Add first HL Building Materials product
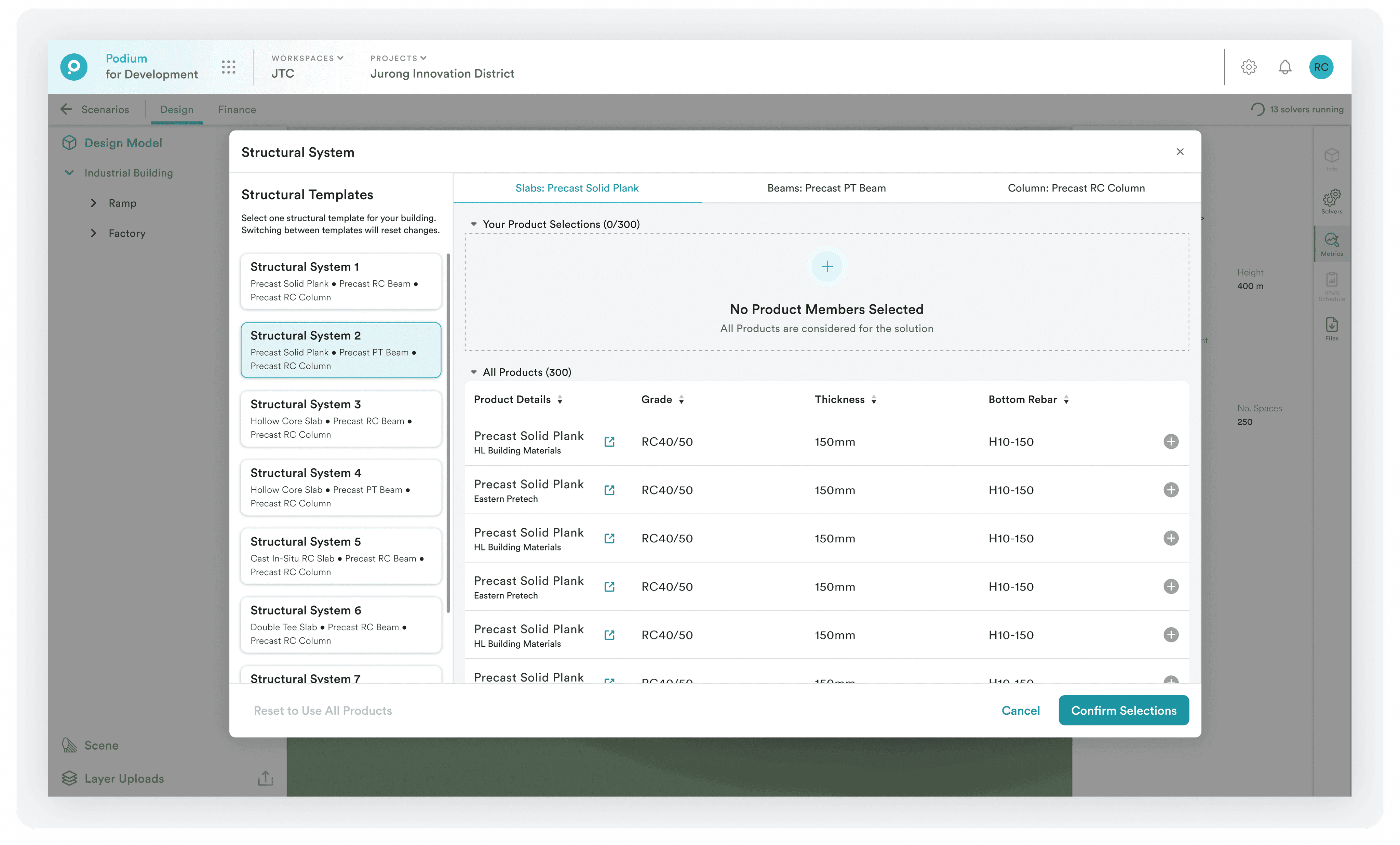The width and height of the screenshot is (1400, 845). tap(1170, 442)
